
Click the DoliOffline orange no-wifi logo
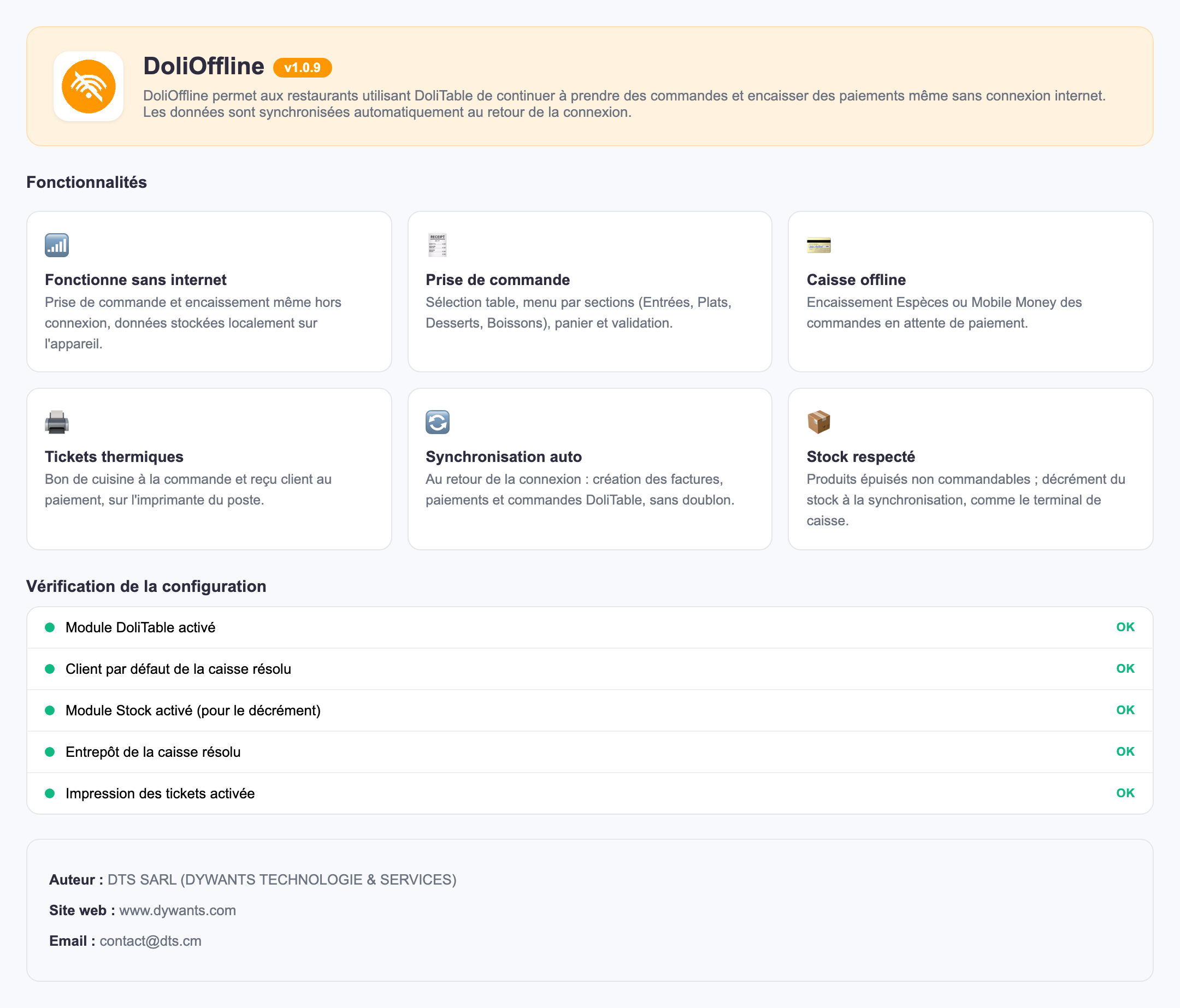coord(88,86)
